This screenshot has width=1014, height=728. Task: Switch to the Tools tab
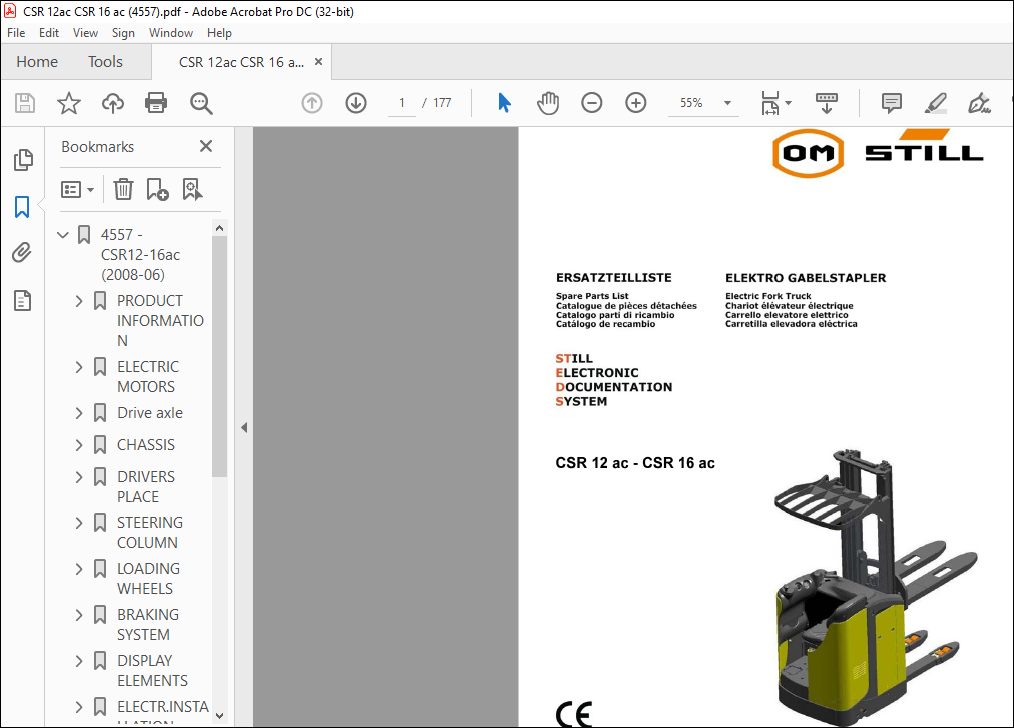[x=105, y=62]
